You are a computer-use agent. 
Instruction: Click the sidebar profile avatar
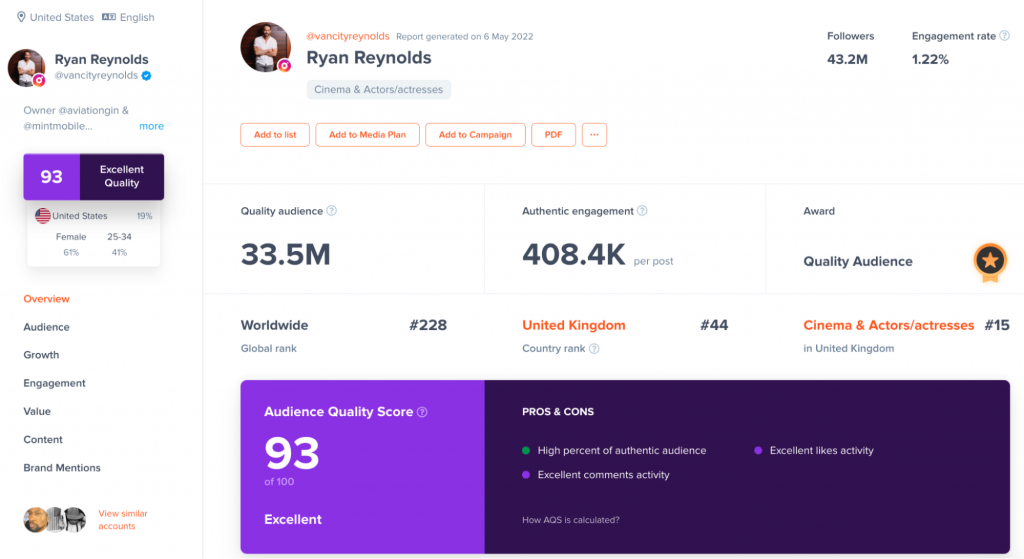pos(26,67)
